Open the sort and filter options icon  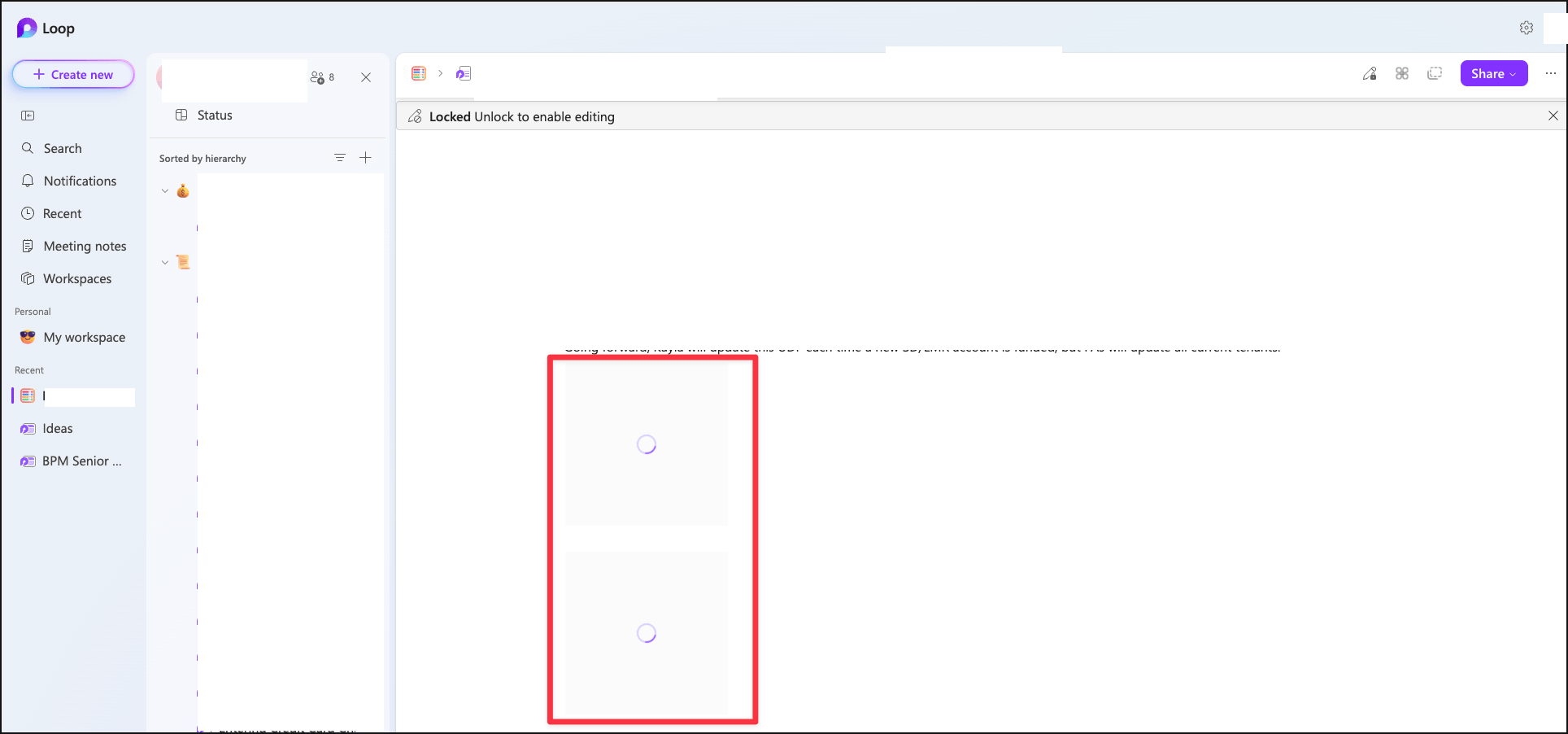click(x=340, y=158)
